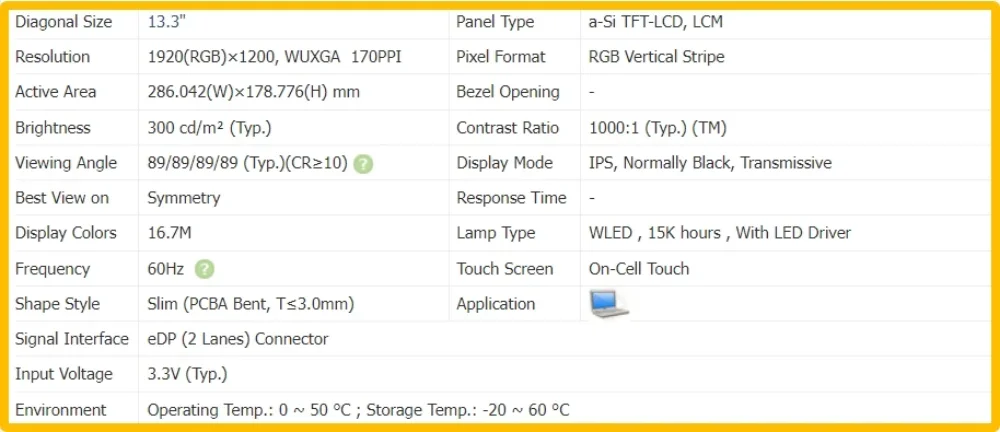Screen dimensions: 1000x432
Task: Click the a-Si TFT-LCD, LCM panel type
Action: pos(656,22)
